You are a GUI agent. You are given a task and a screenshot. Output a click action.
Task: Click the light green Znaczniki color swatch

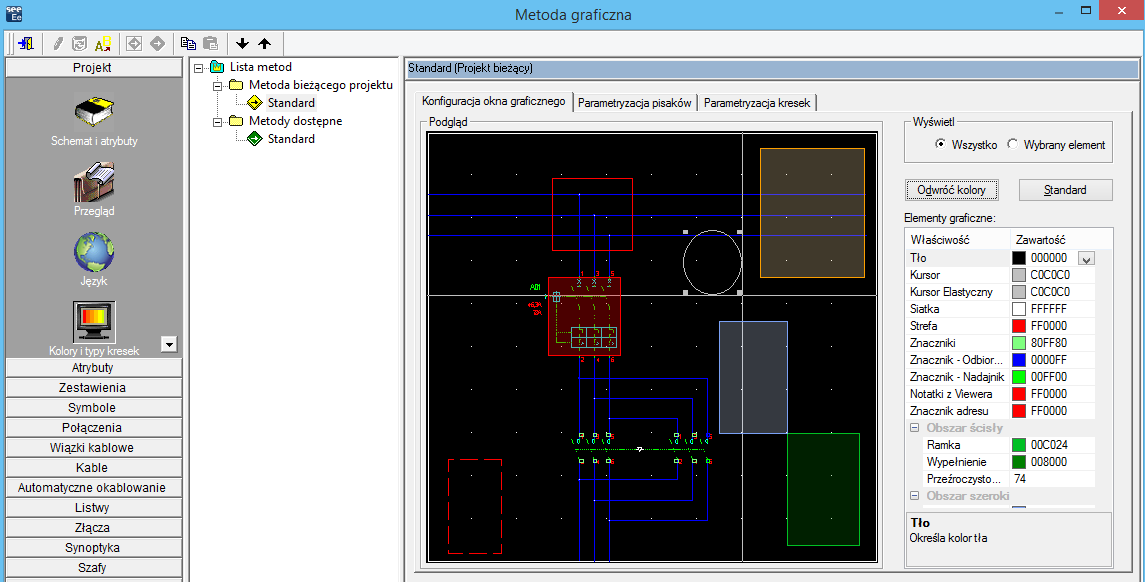tap(1019, 343)
